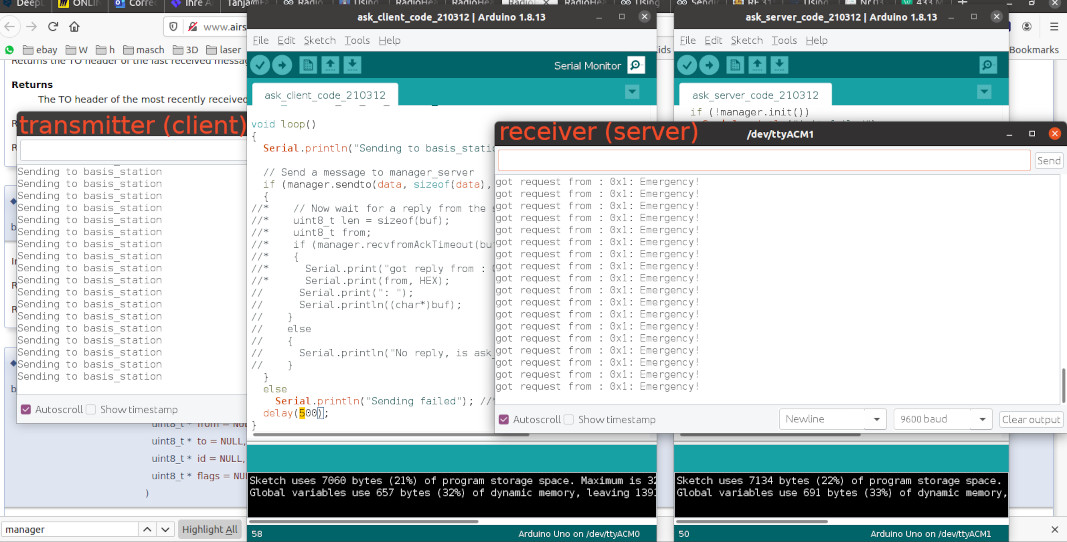
Task: Open tab dropdown arrow in ask_server_code window
Action: coord(984,91)
